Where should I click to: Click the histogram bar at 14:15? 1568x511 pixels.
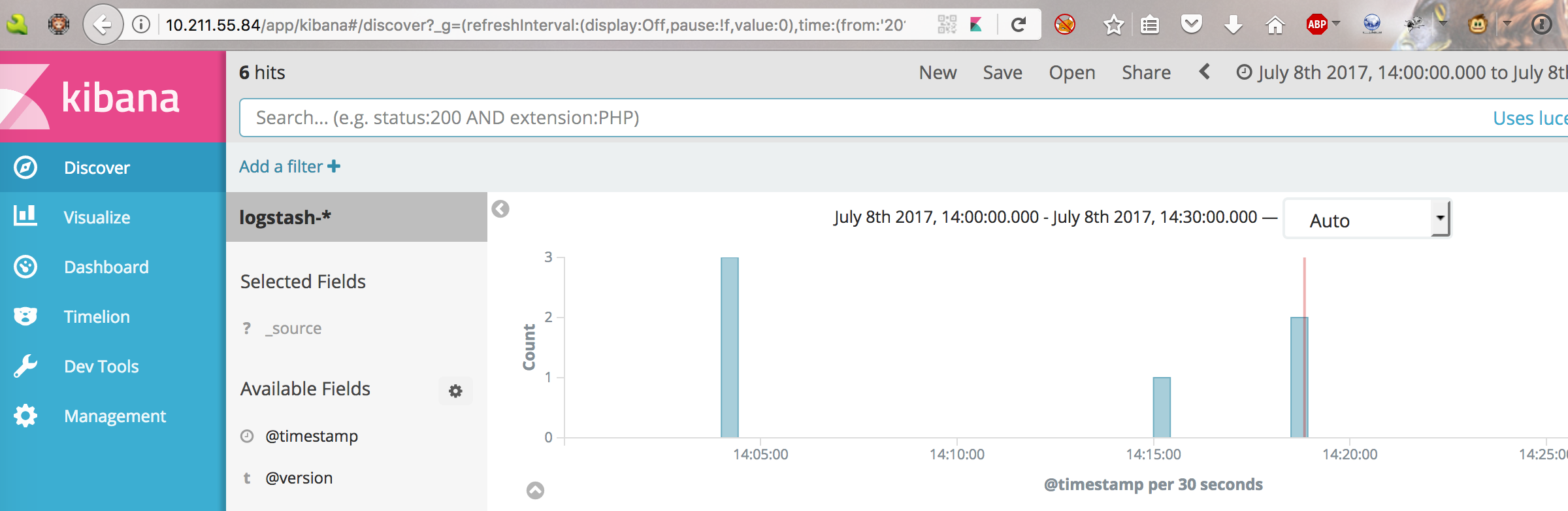click(x=1162, y=407)
